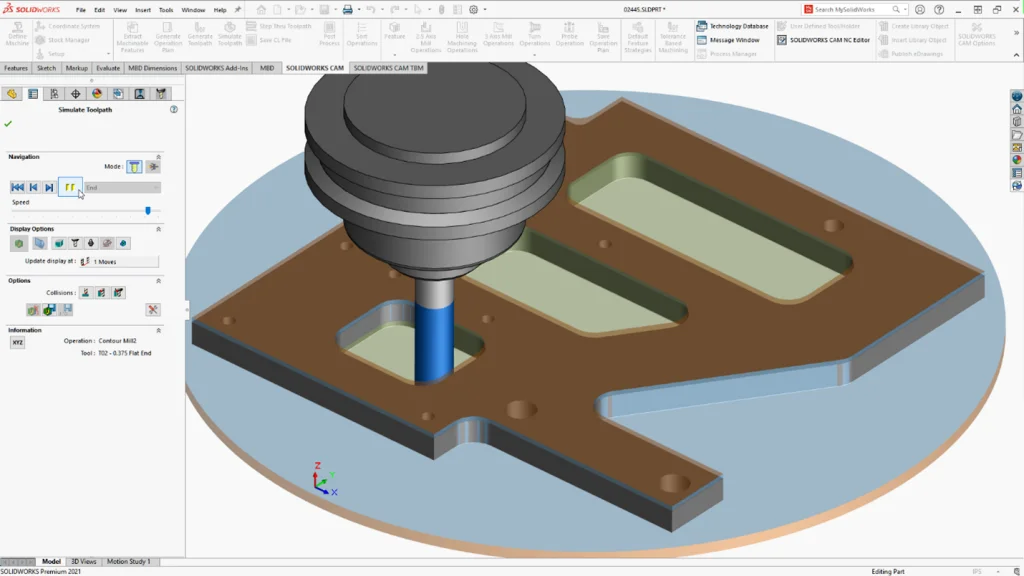Open the End navigation dropdown
Screen dimensions: 1024x576
[155, 187]
